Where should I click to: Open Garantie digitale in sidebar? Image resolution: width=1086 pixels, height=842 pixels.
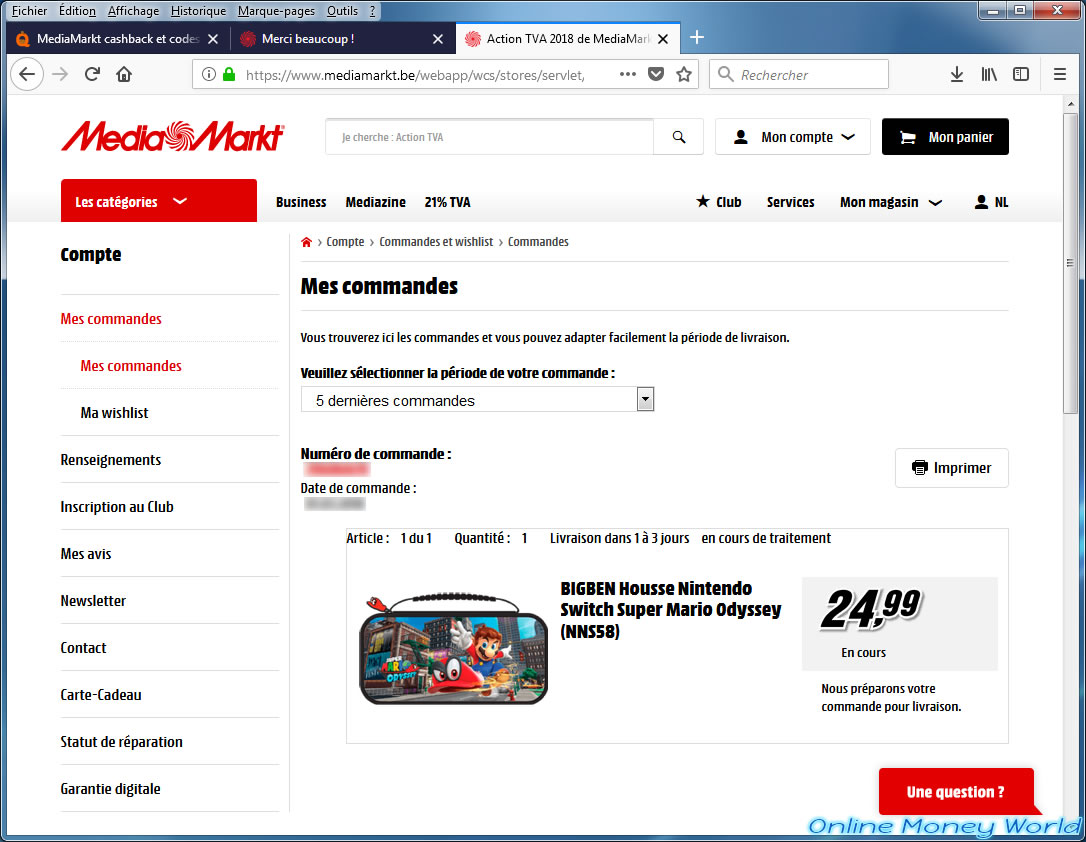110,789
